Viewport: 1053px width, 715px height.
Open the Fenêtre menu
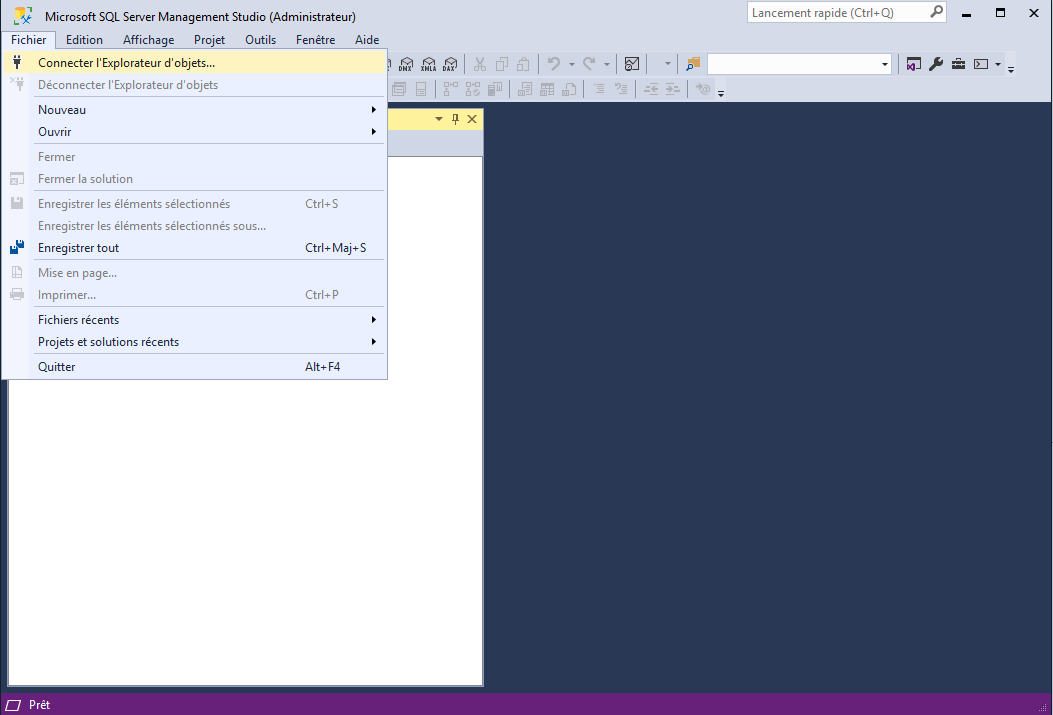click(316, 40)
